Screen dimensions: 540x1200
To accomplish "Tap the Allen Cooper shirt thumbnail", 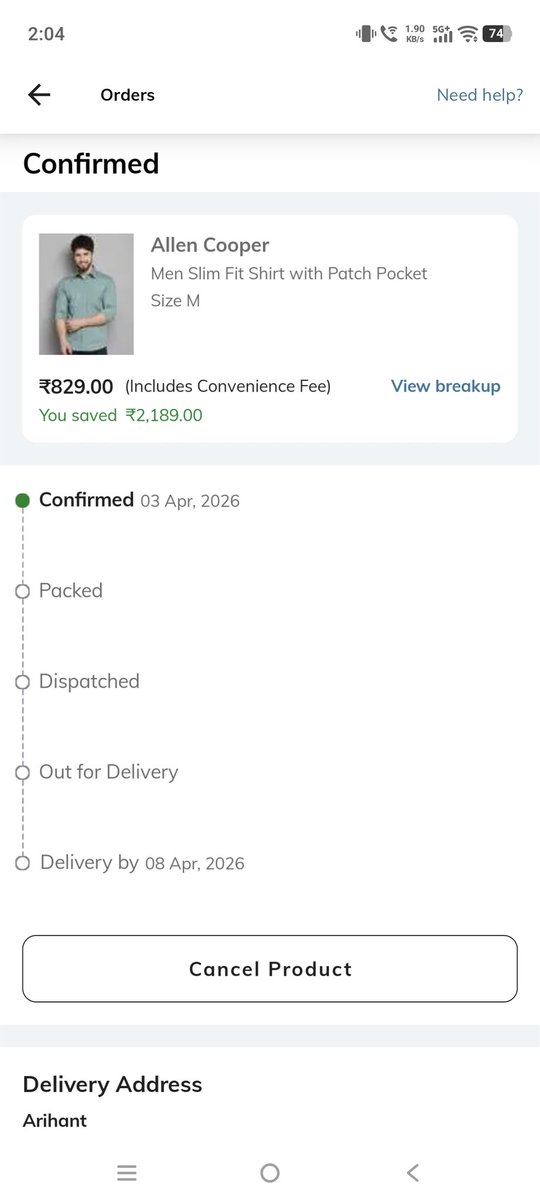I will (x=86, y=294).
